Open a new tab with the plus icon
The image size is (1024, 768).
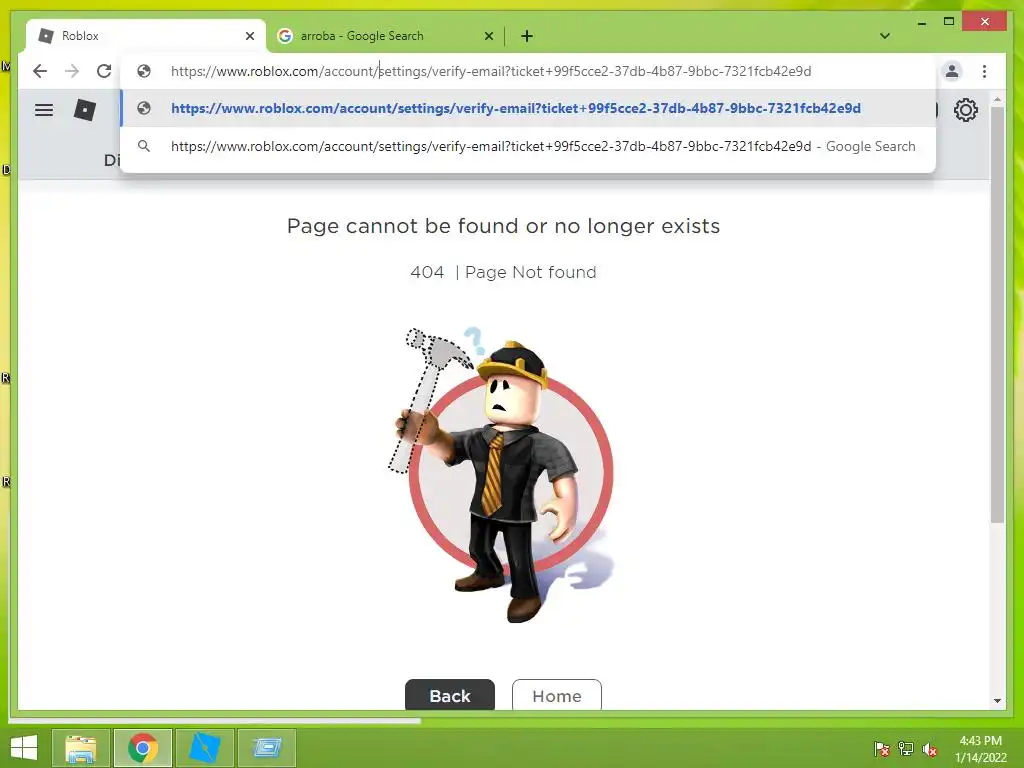(527, 37)
